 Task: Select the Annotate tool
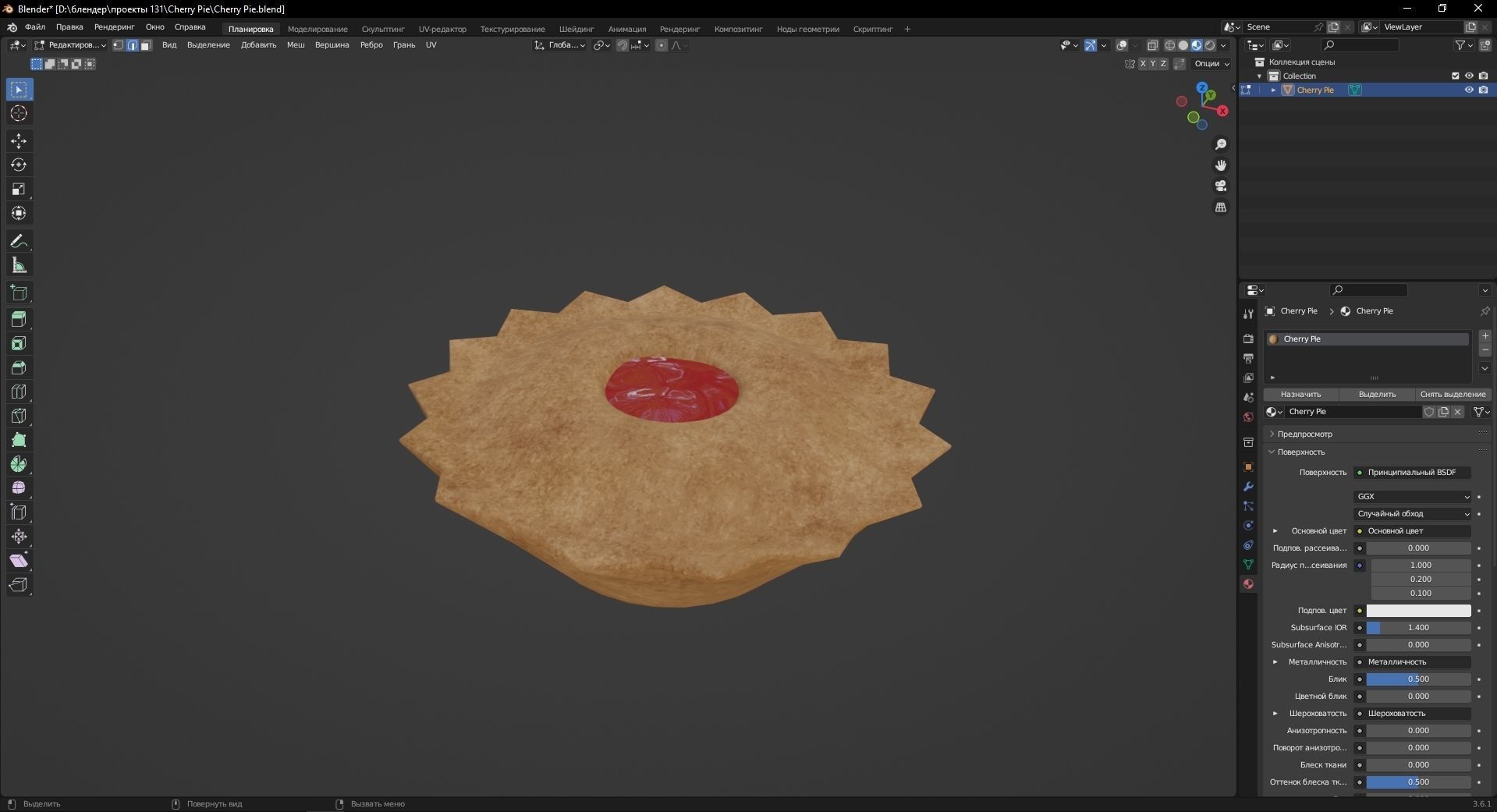19,241
